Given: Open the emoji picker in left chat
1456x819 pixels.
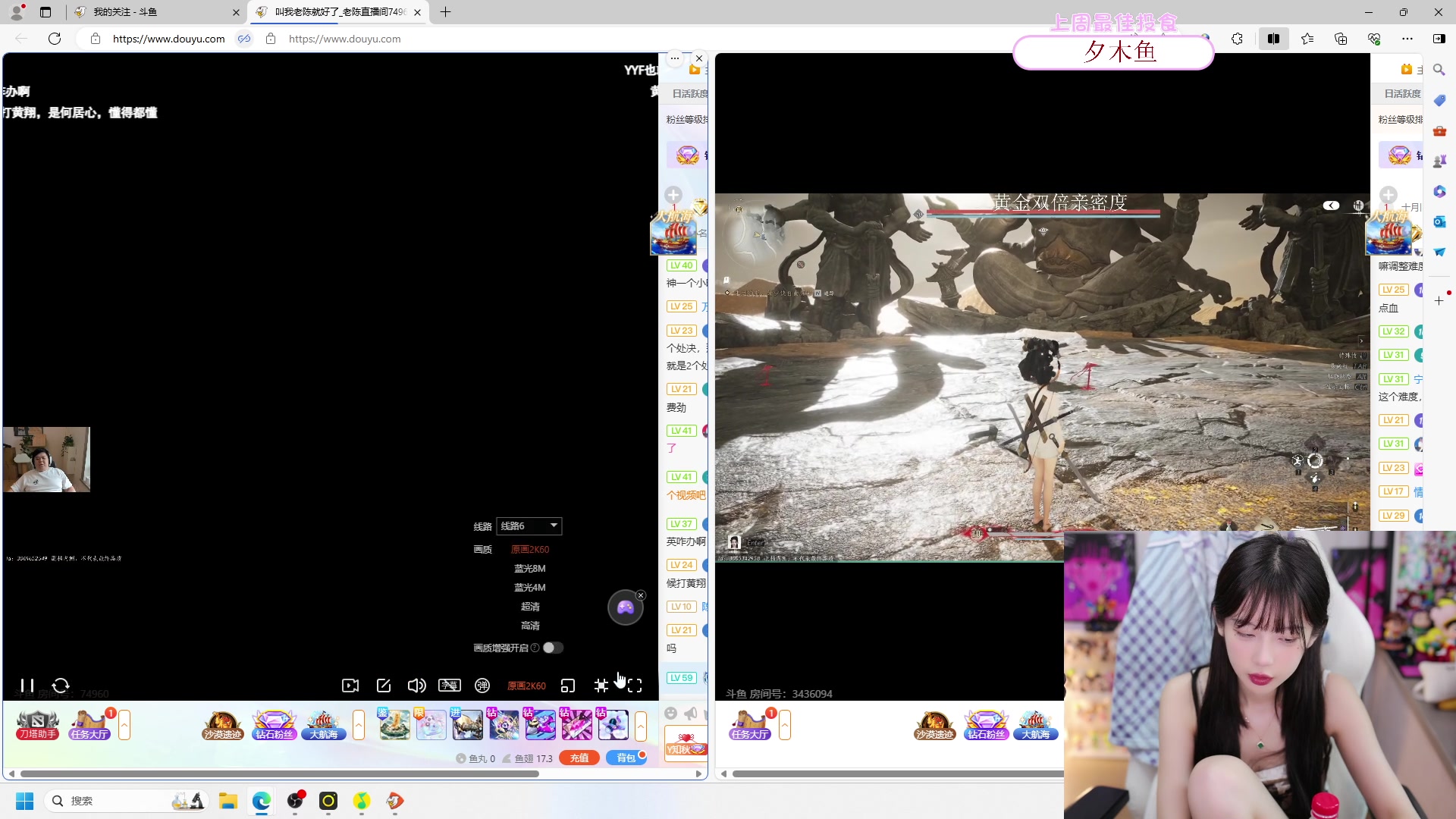Looking at the screenshot, I should (x=670, y=713).
